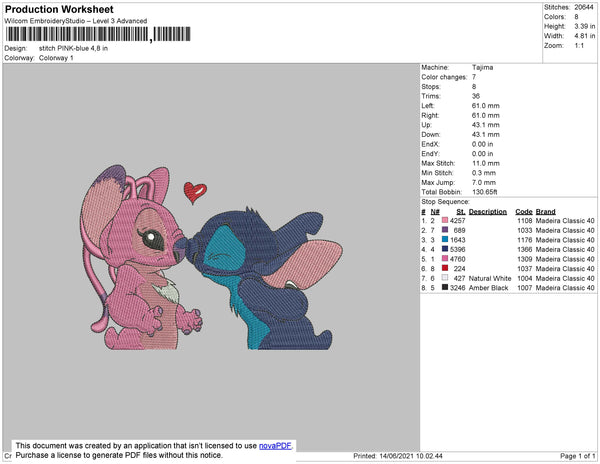Click the 'Color changes:' label
Image resolution: width=600 pixels, height=464 pixels.
coord(444,77)
